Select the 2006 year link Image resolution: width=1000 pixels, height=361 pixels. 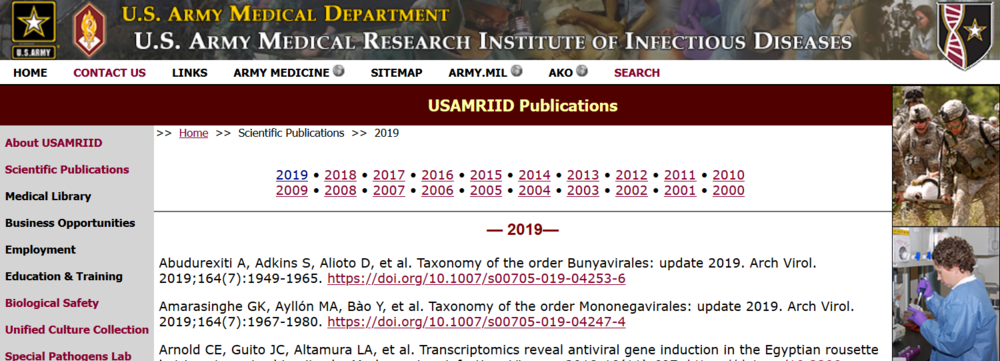tap(438, 191)
